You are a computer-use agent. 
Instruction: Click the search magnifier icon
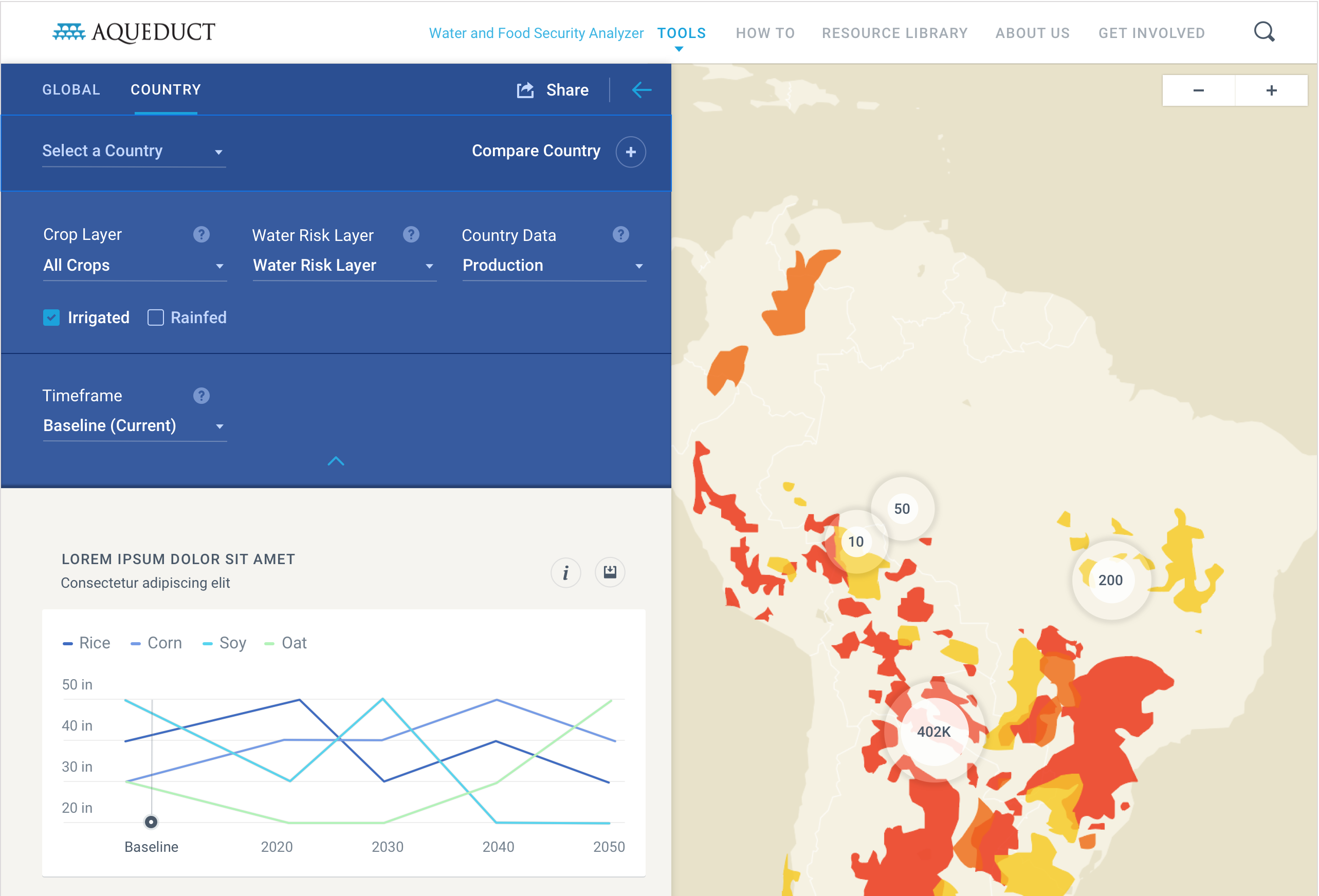coord(1263,32)
